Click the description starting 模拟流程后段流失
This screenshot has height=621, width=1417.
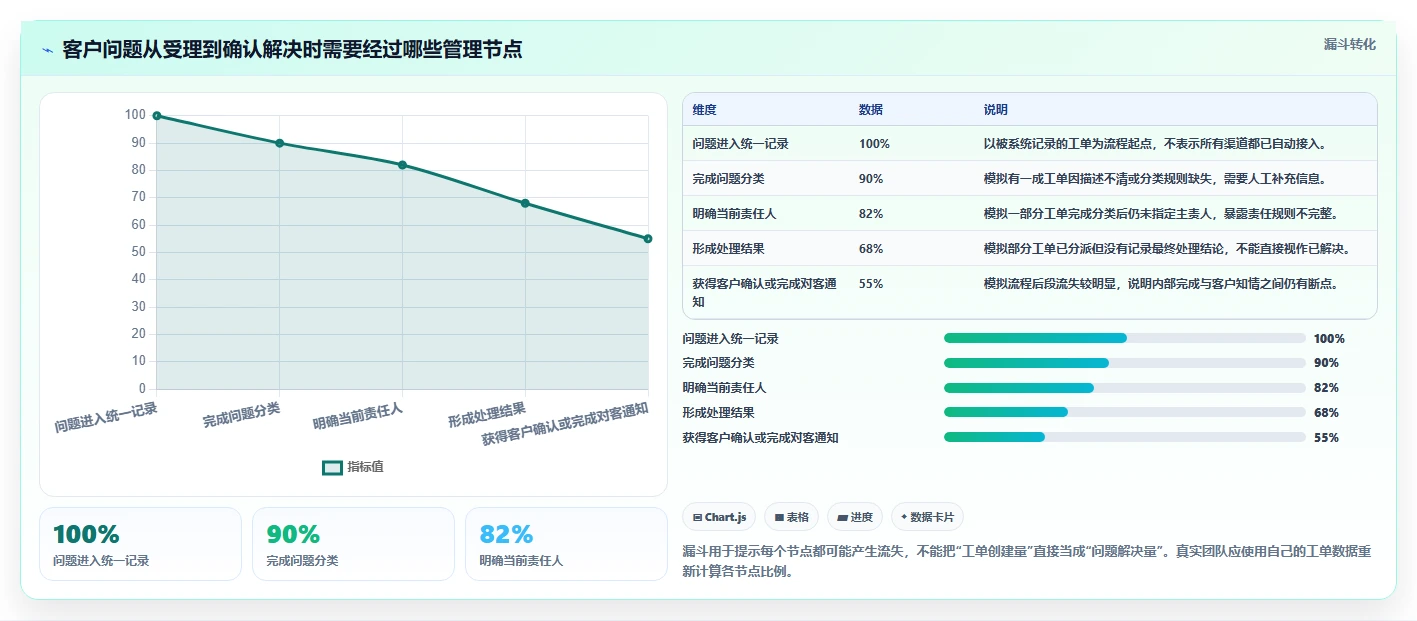pos(1161,283)
